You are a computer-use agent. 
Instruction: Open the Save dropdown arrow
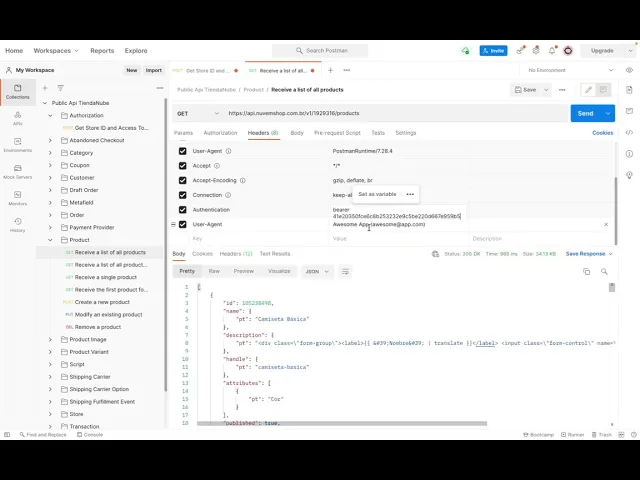click(x=546, y=90)
